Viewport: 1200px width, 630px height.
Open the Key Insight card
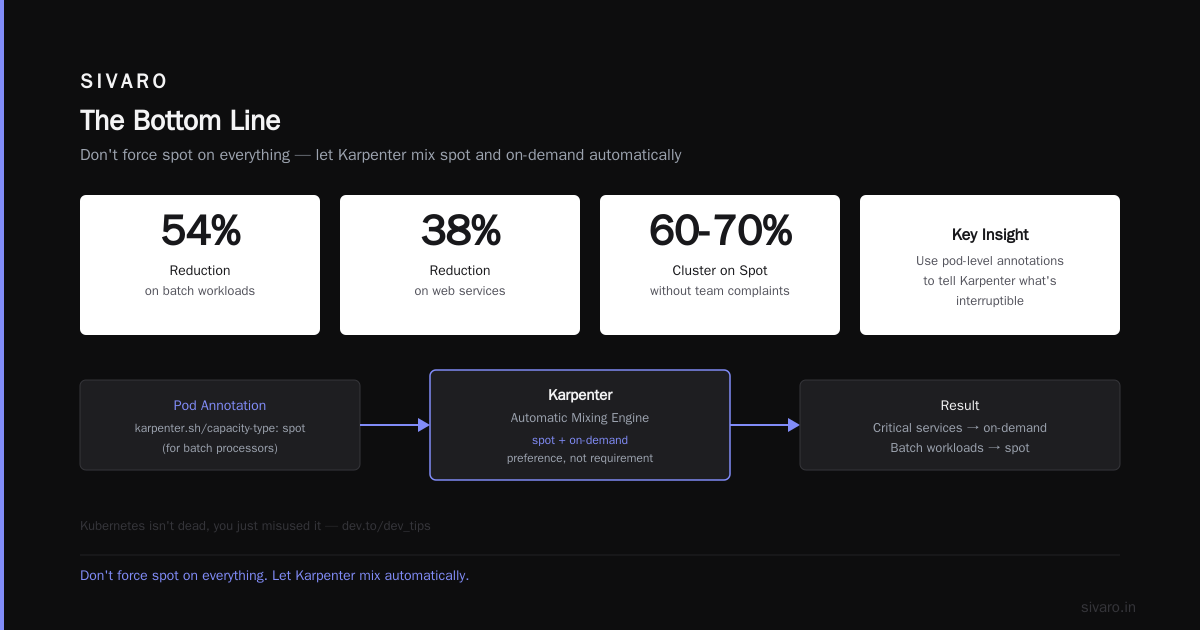[990, 265]
